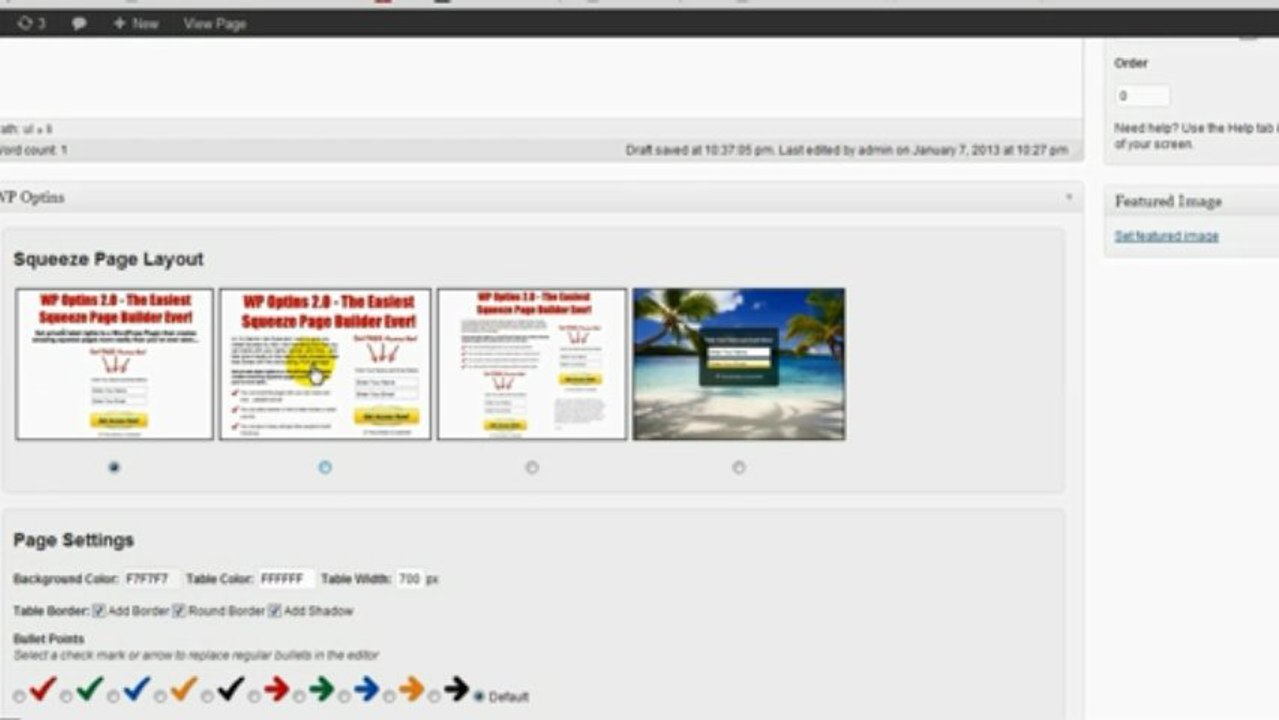Viewport: 1279px width, 720px height.
Task: Toggle the Round Border checkbox
Action: (x=179, y=610)
